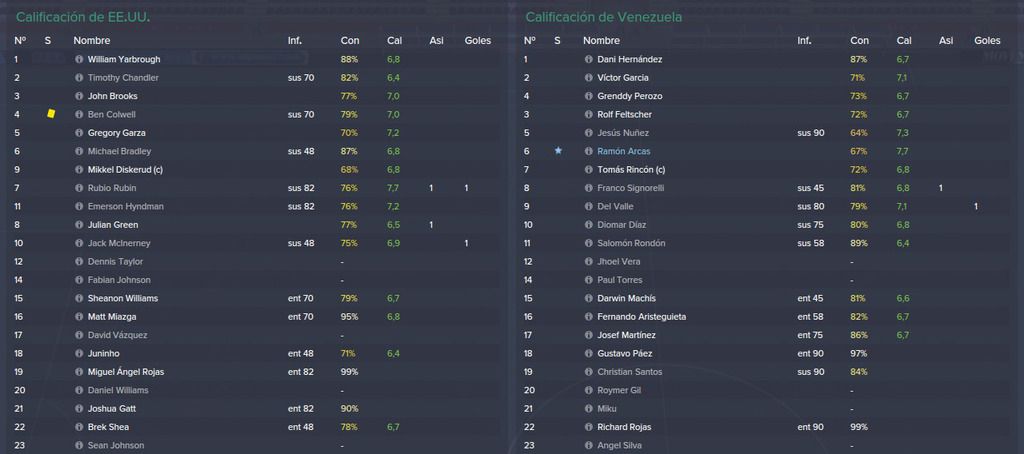Click Ben Colwell's yellow card icon

51,114
